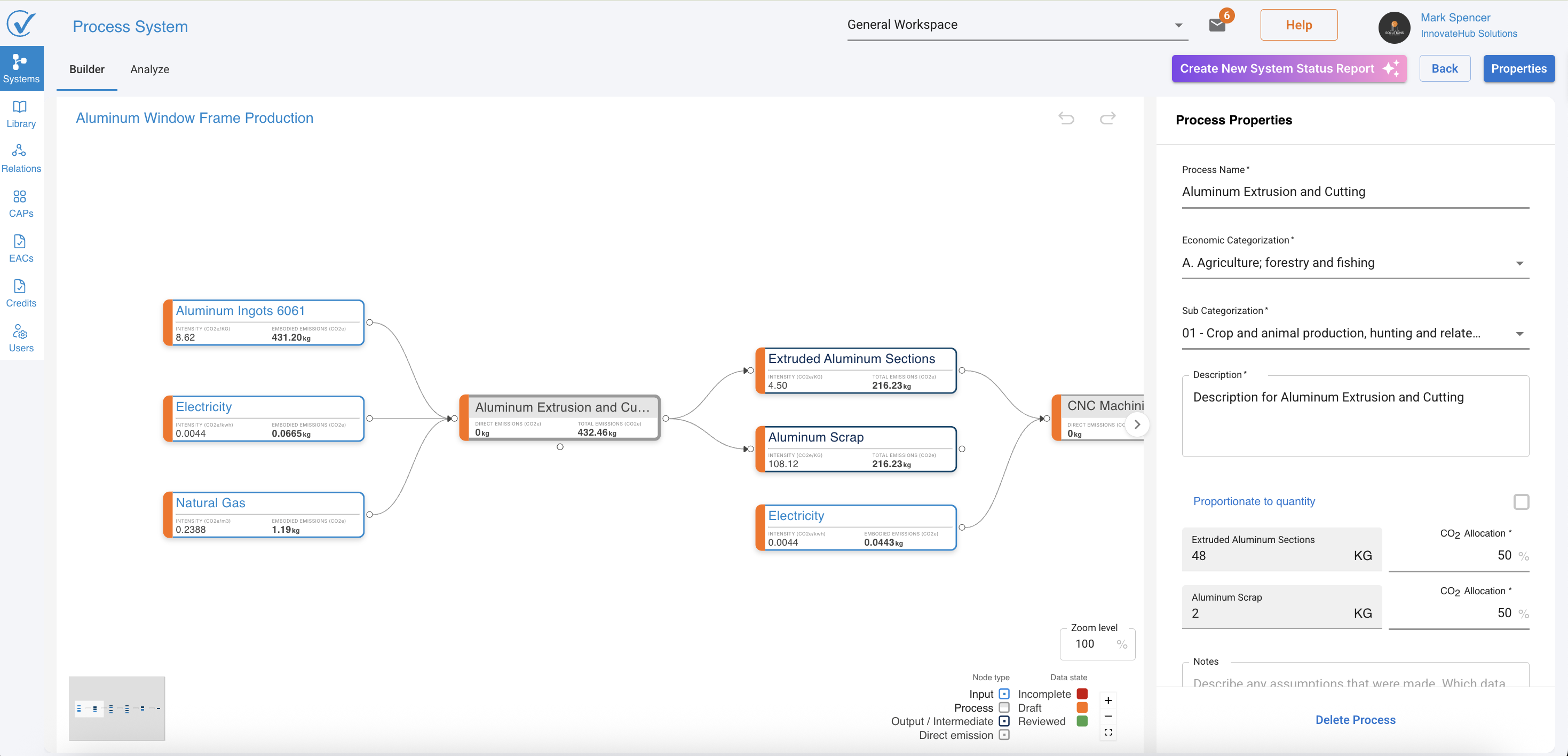Click the undo arrow icon
The image size is (1568, 756).
[x=1066, y=118]
